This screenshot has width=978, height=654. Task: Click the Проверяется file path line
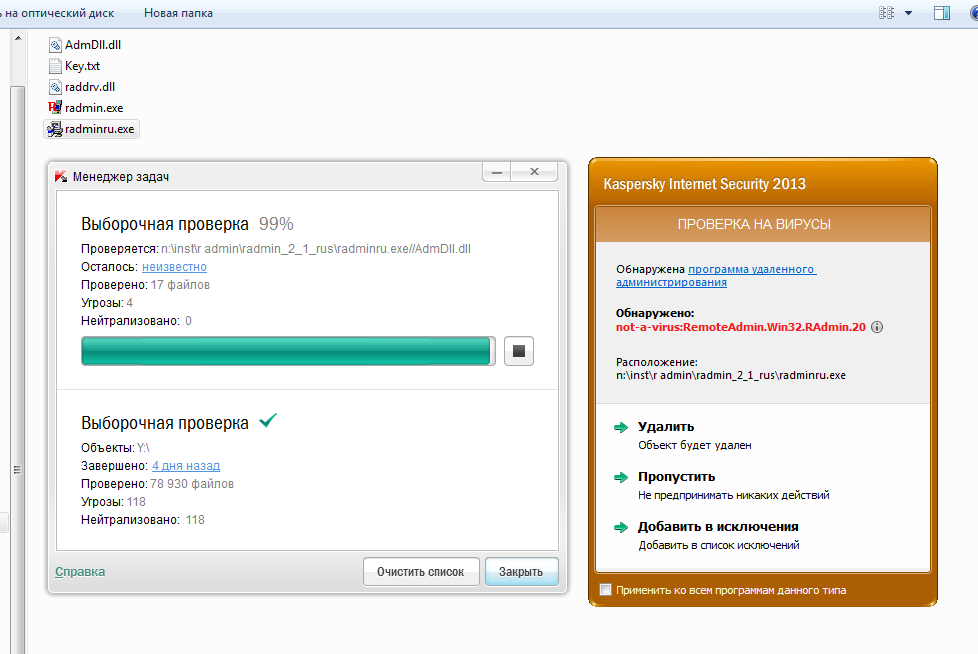276,249
